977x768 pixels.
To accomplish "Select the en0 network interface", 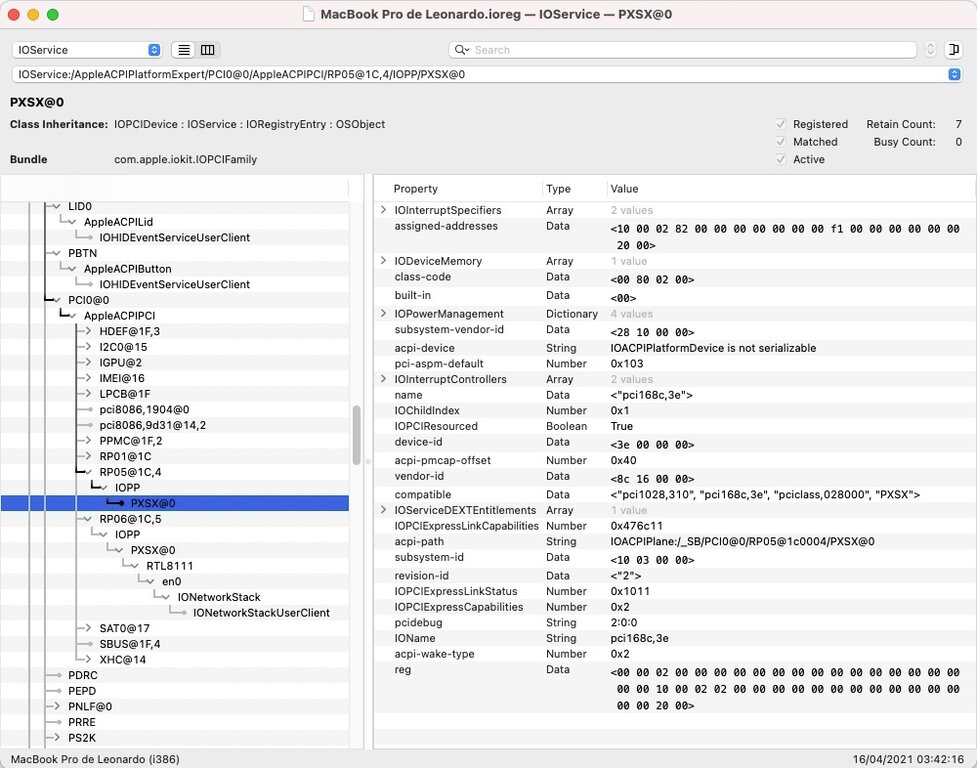I will pos(171,581).
